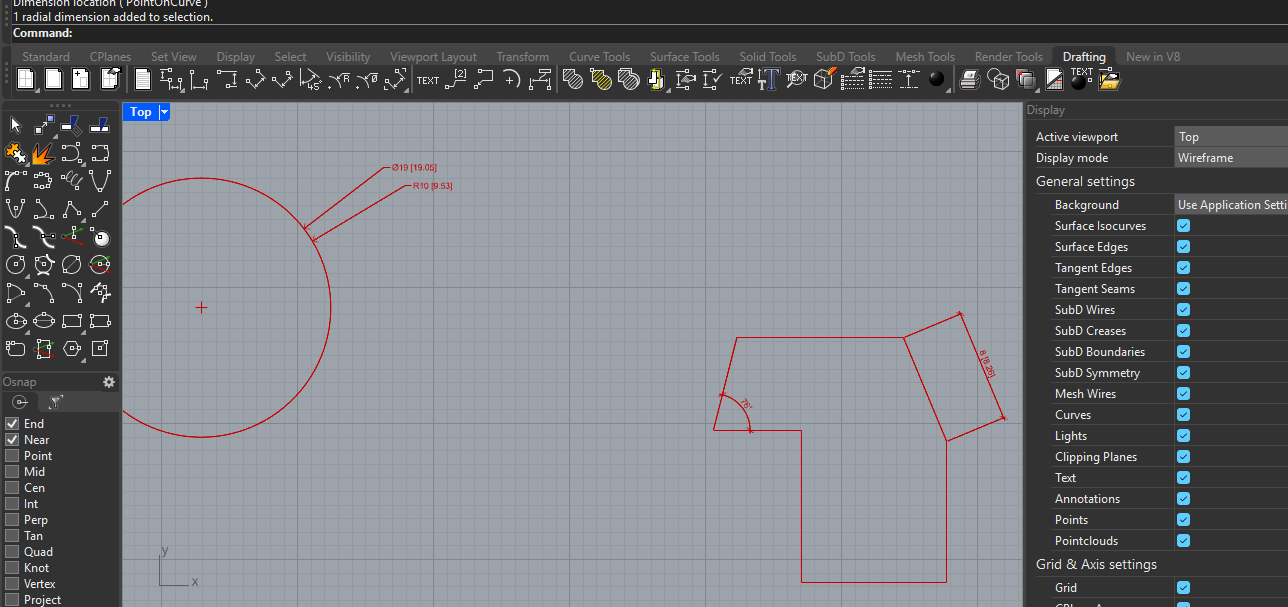1288x607 pixels.
Task: Open the Background setting dropdown
Action: click(1230, 205)
